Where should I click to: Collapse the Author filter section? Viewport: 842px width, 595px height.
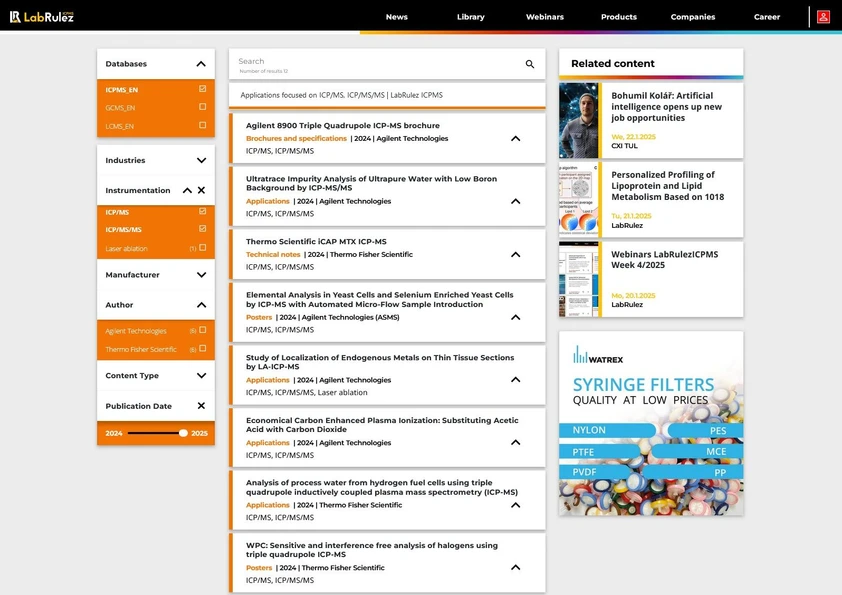pyautogui.click(x=201, y=305)
